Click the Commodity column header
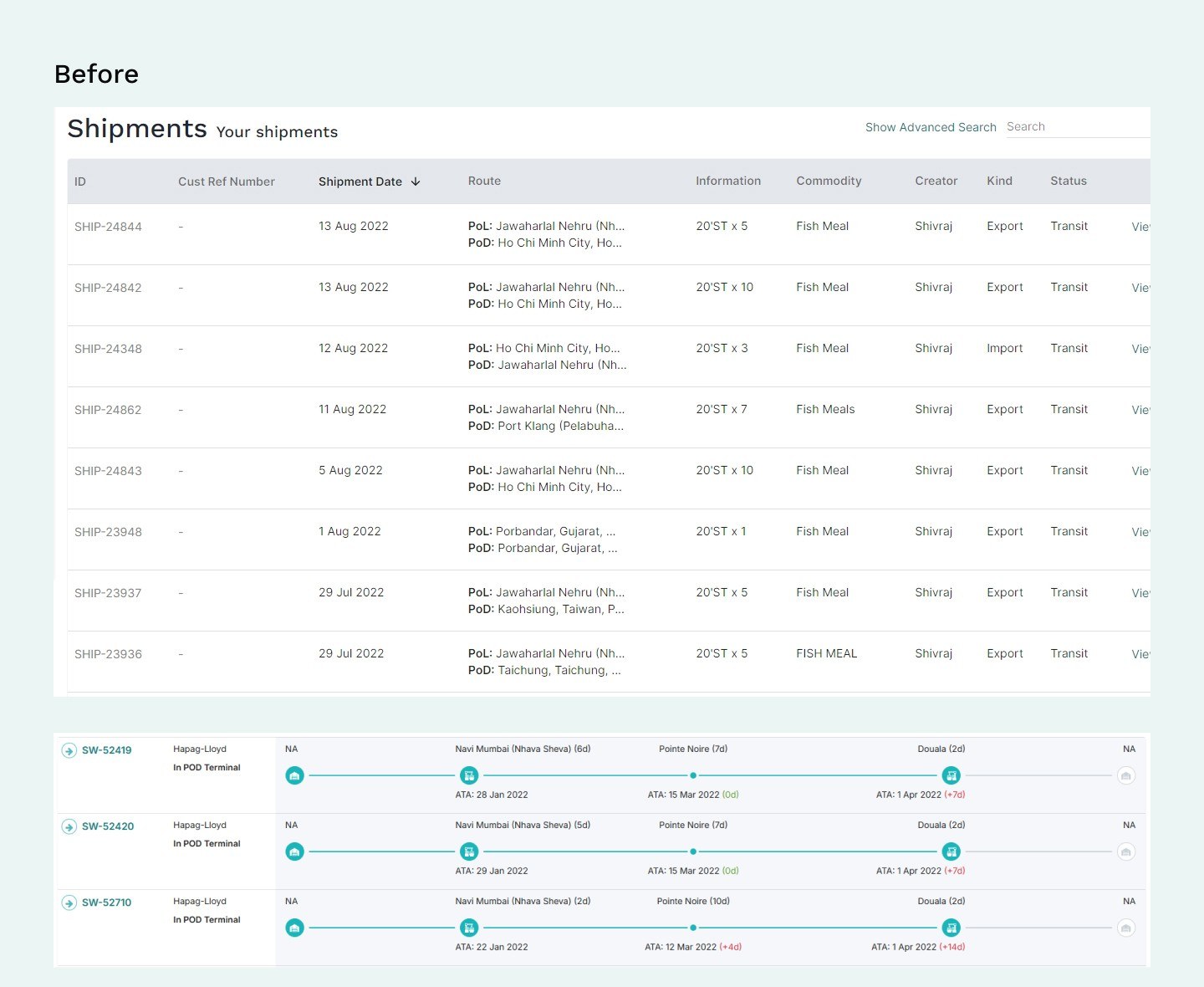Image resolution: width=1204 pixels, height=987 pixels. pos(829,181)
